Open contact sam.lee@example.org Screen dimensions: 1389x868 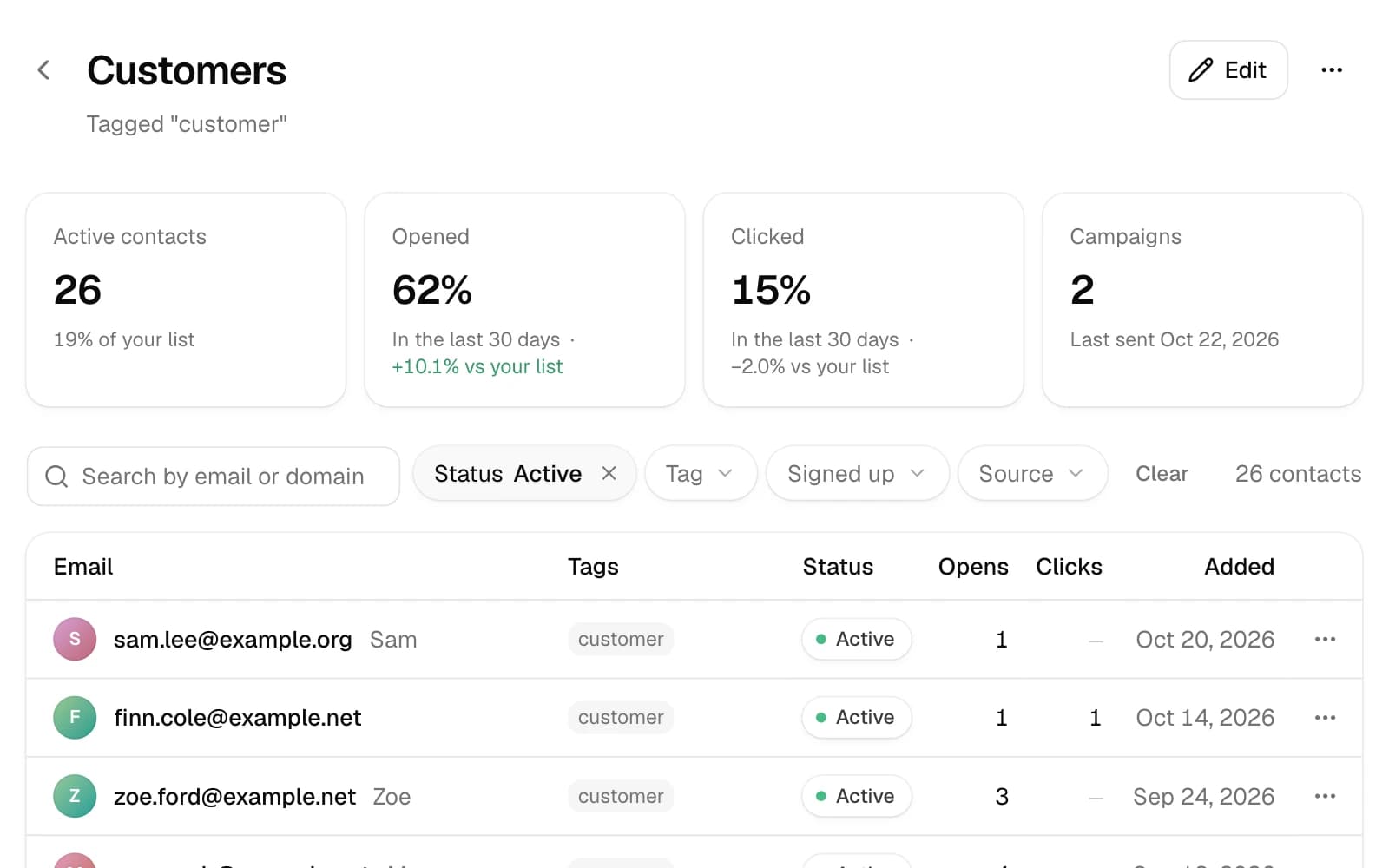click(233, 640)
